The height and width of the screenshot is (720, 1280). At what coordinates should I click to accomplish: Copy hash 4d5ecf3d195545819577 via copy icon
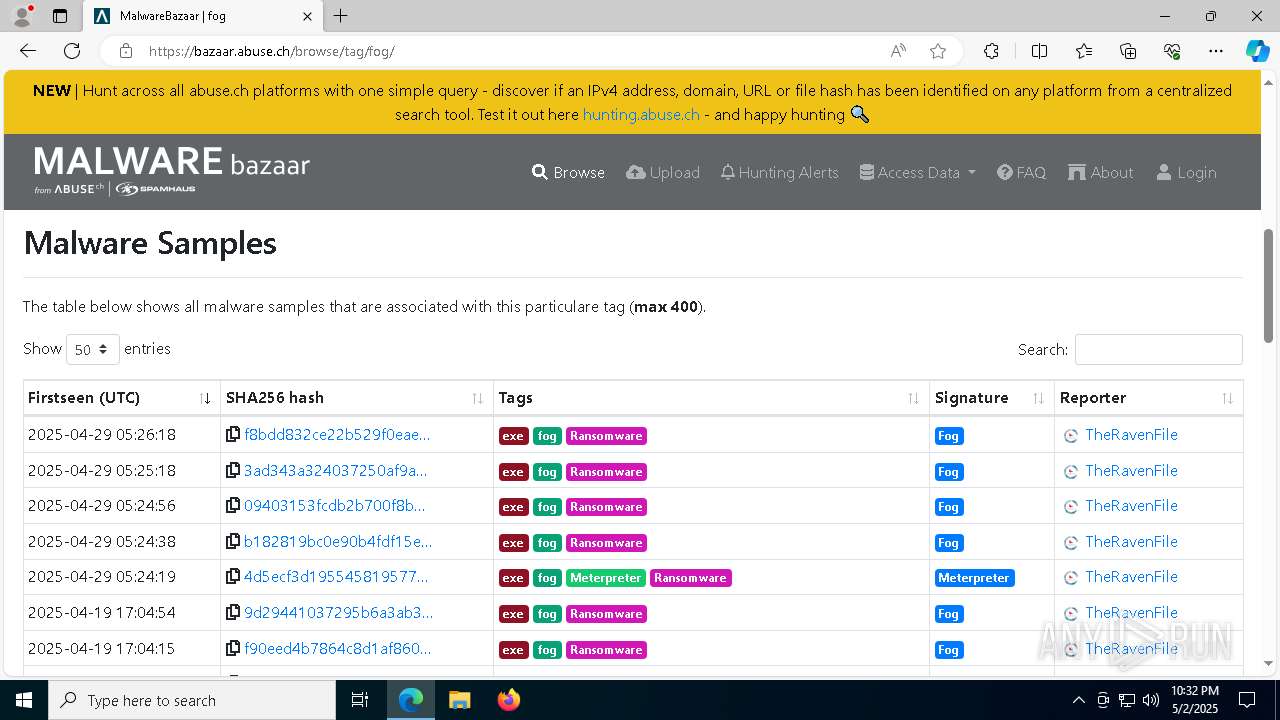pos(233,577)
